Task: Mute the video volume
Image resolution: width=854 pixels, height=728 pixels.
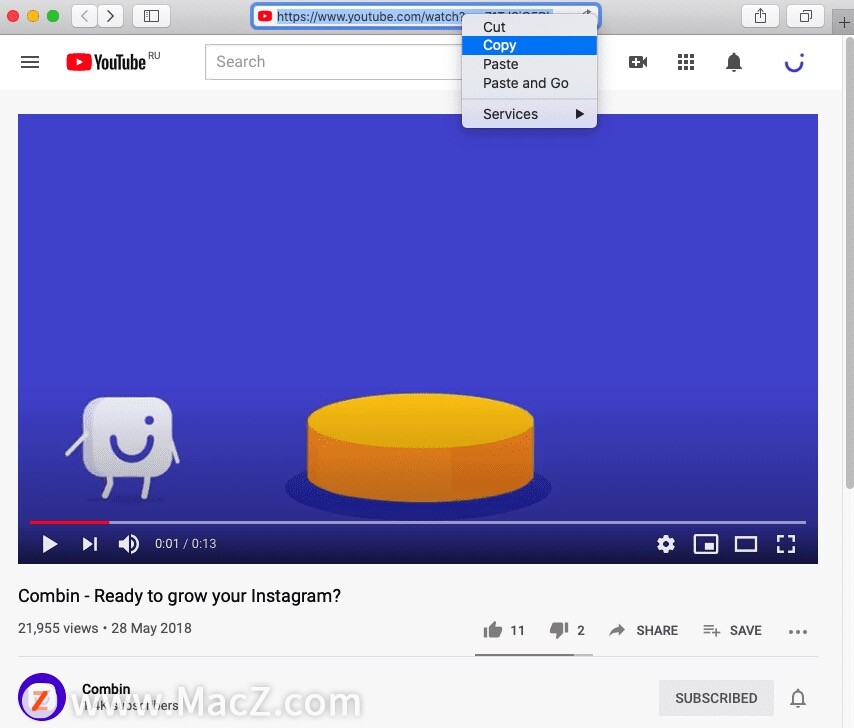Action: point(129,543)
